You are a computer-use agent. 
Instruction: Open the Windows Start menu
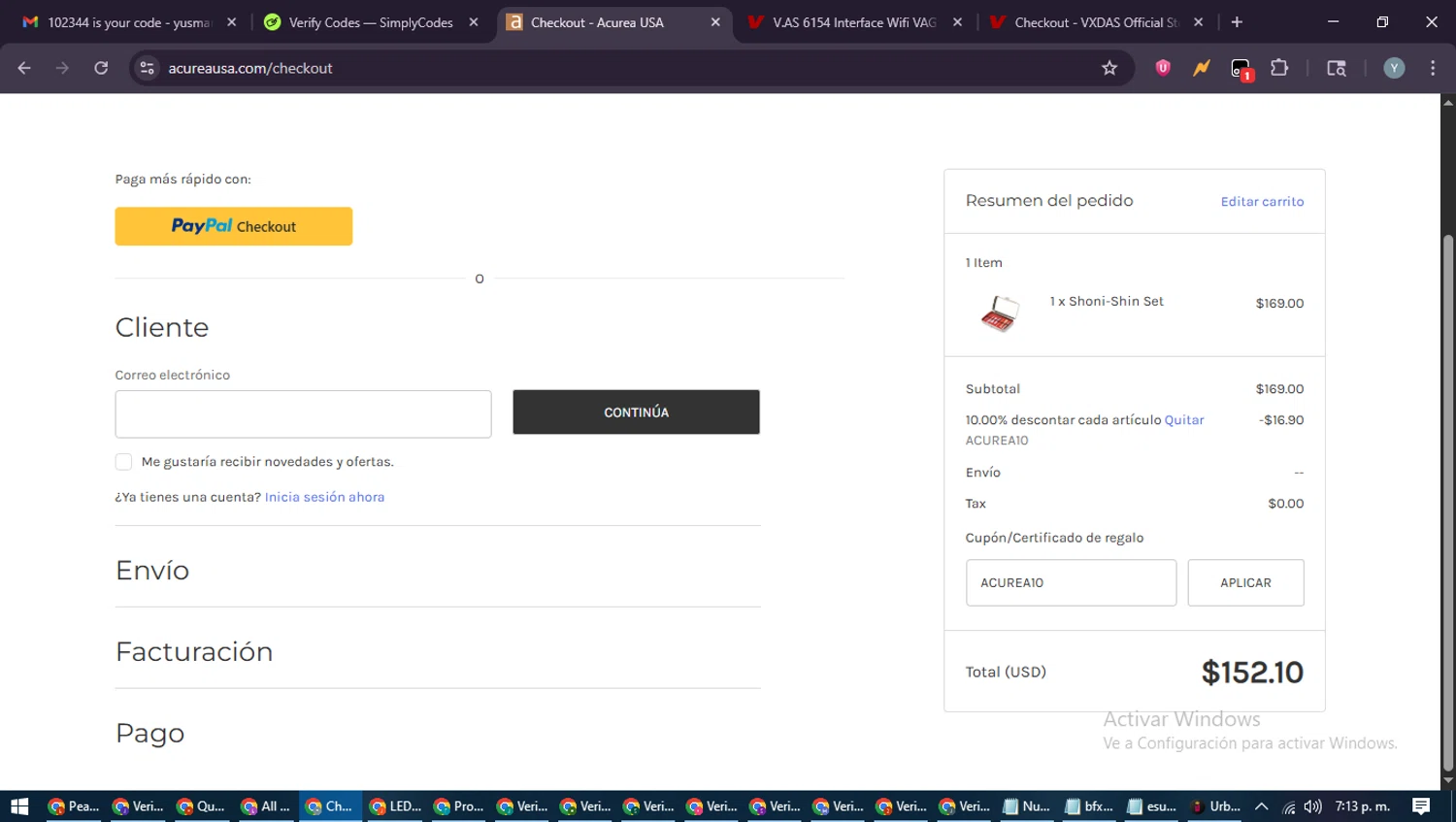(x=19, y=806)
